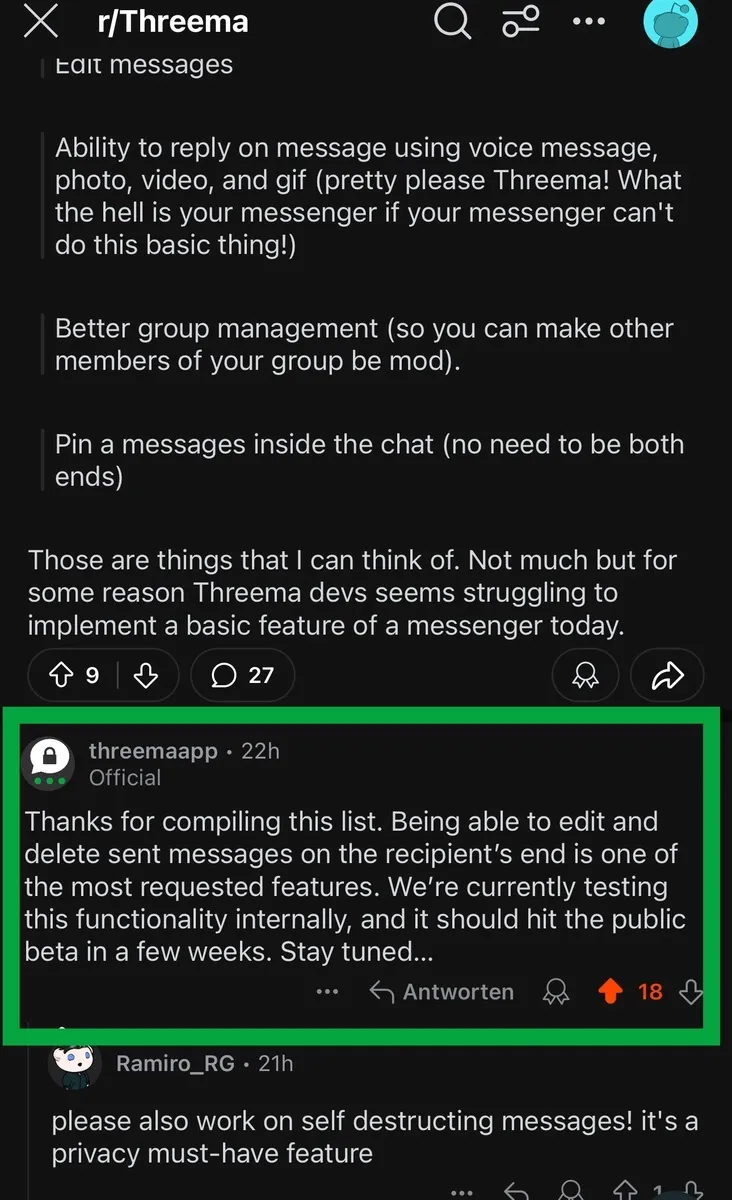Award the threemaapp comment
The image size is (732, 1200).
tap(555, 992)
